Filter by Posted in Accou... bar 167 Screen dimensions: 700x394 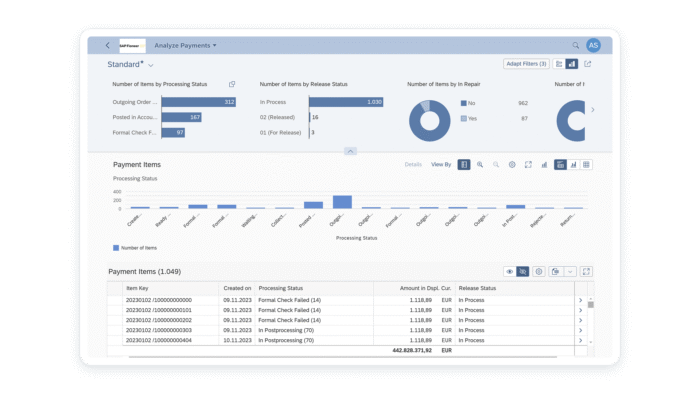click(x=182, y=117)
